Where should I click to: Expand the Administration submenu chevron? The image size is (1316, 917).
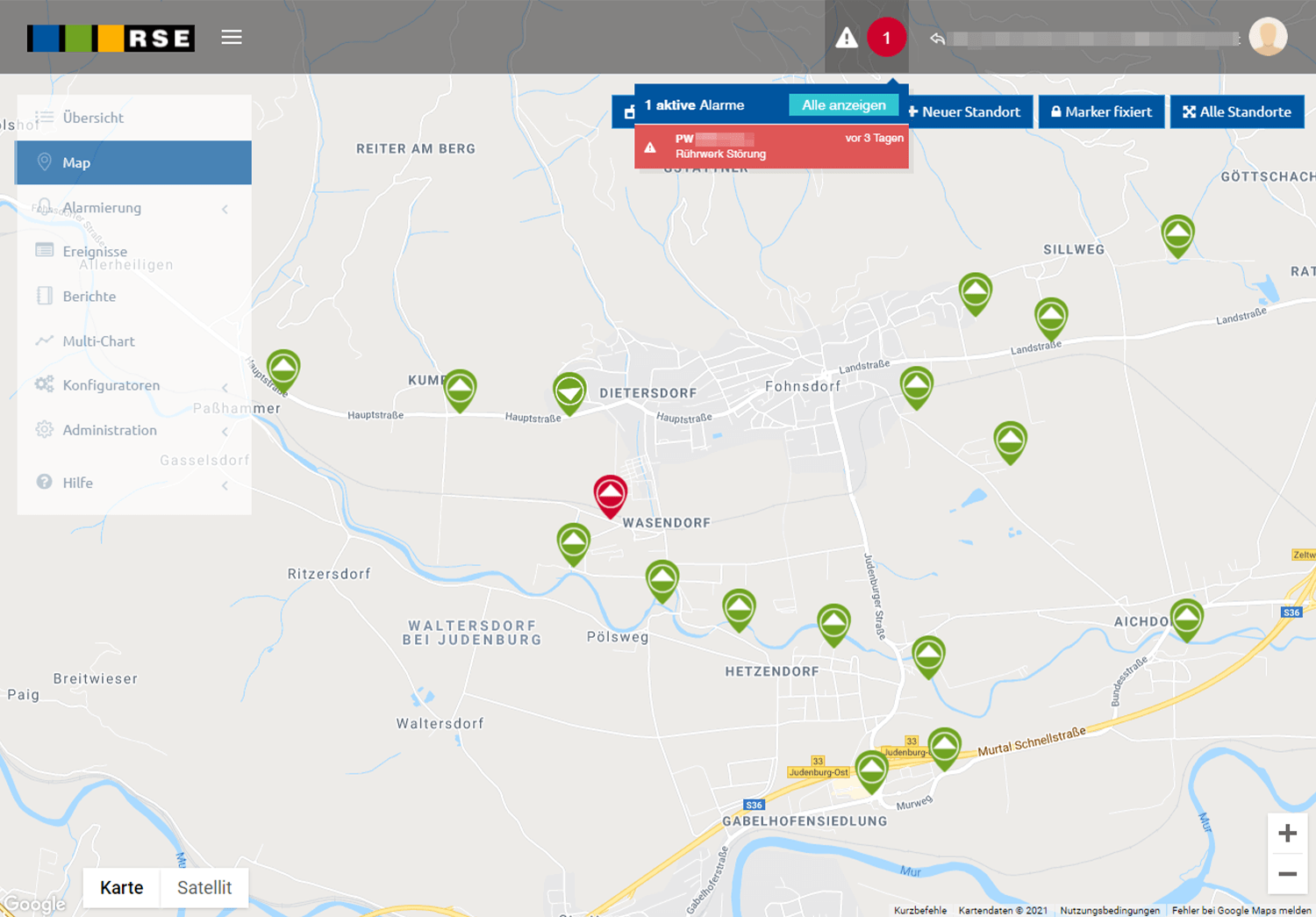[225, 432]
